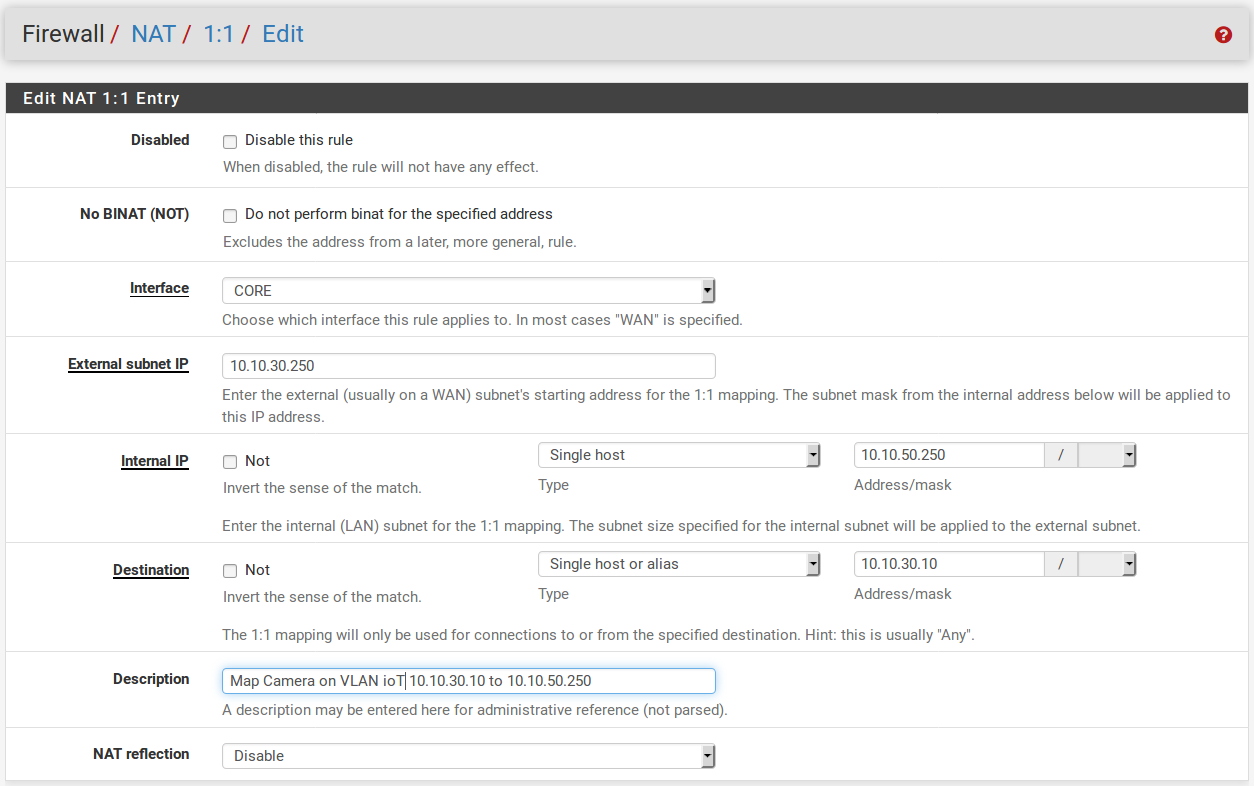Open the 1:1 breadcrumb link
The image size is (1254, 786).
tap(218, 34)
